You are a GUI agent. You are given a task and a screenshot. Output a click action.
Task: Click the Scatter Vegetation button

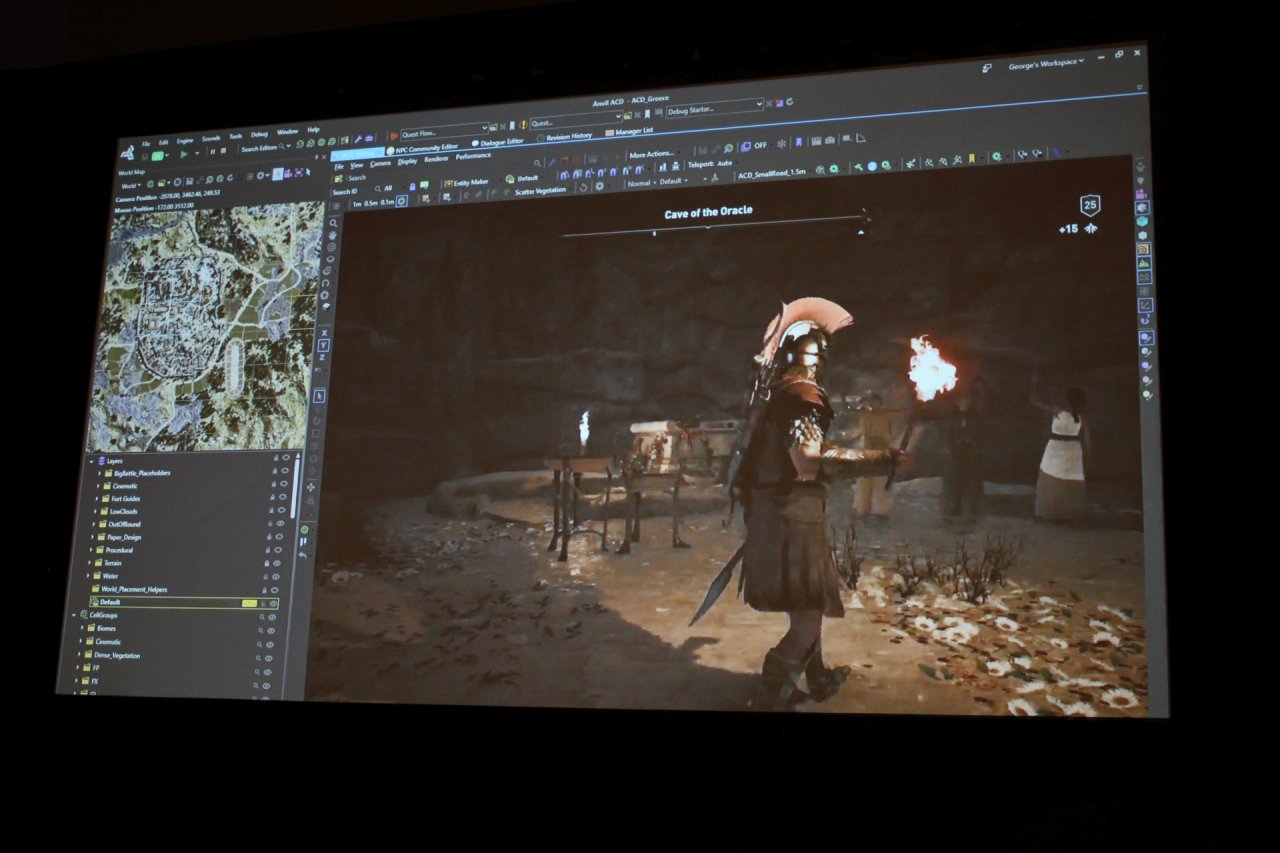540,190
